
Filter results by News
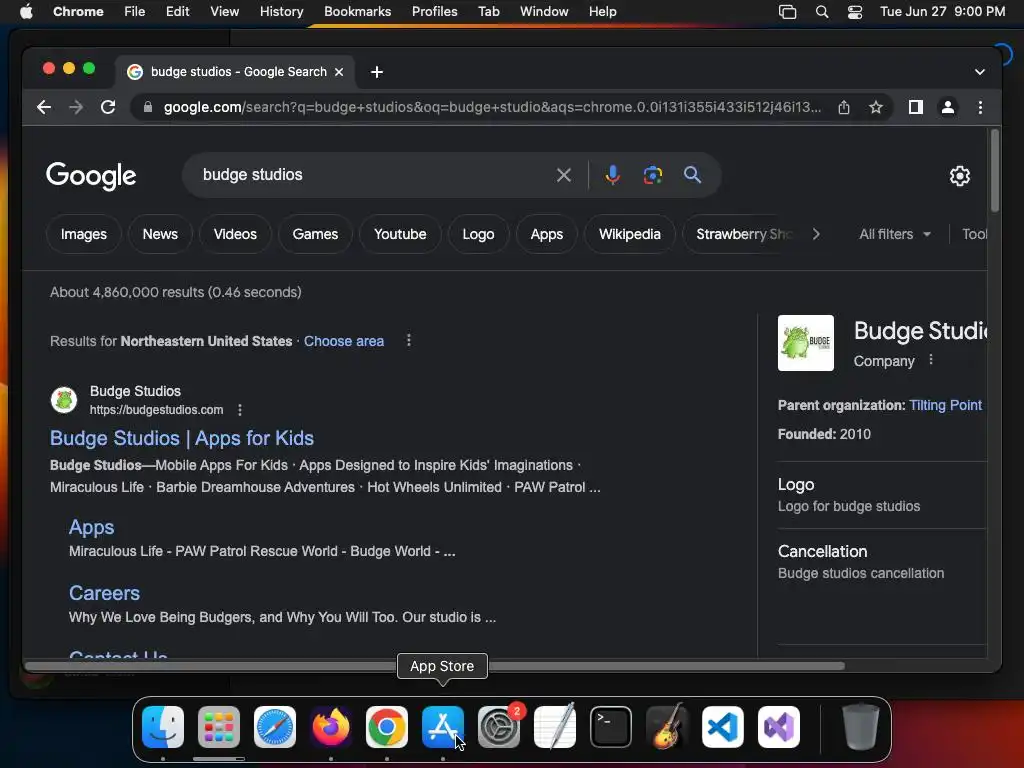(x=160, y=234)
